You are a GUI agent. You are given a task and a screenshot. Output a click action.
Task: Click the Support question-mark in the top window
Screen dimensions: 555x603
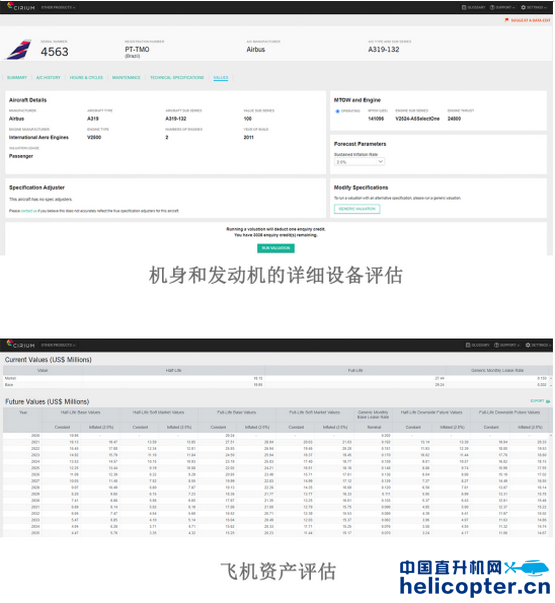[492, 7]
